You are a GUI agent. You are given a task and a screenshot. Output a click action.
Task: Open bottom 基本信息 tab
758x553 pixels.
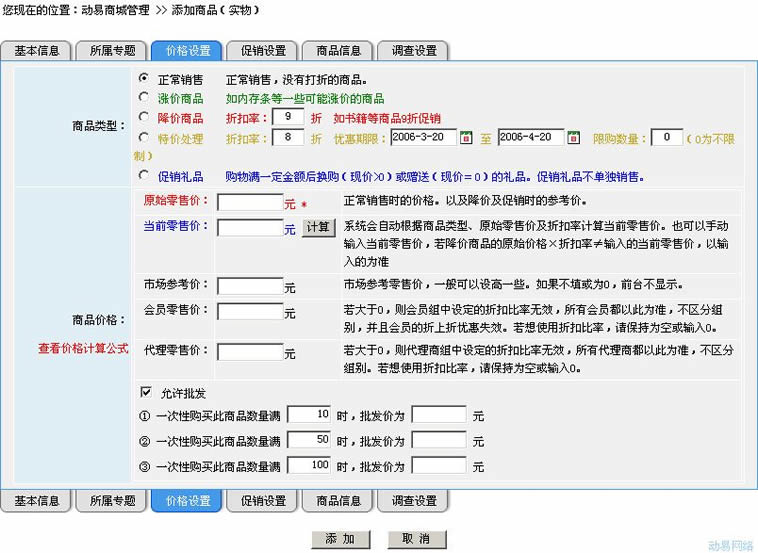point(36,501)
